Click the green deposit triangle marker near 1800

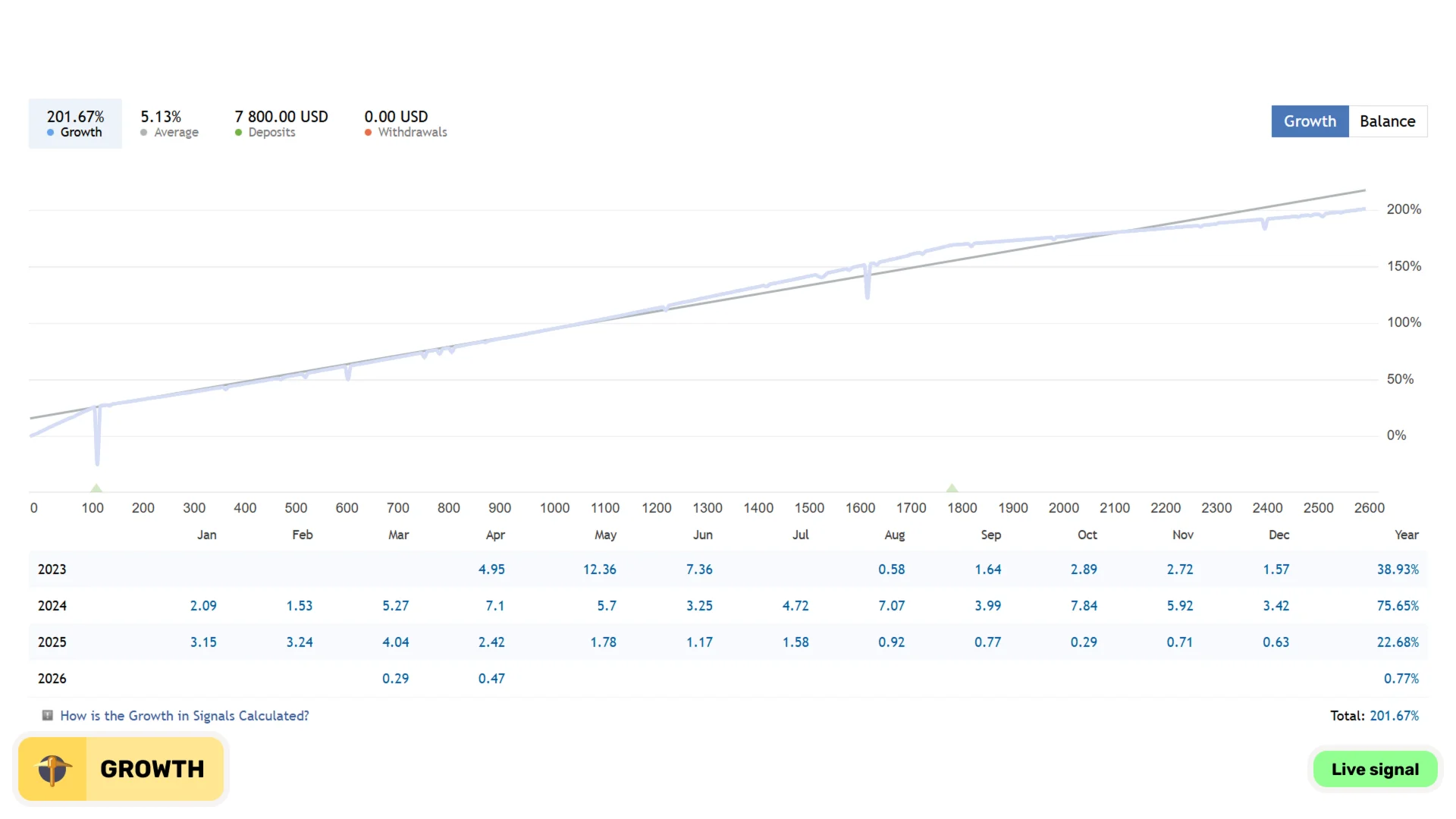tap(952, 488)
